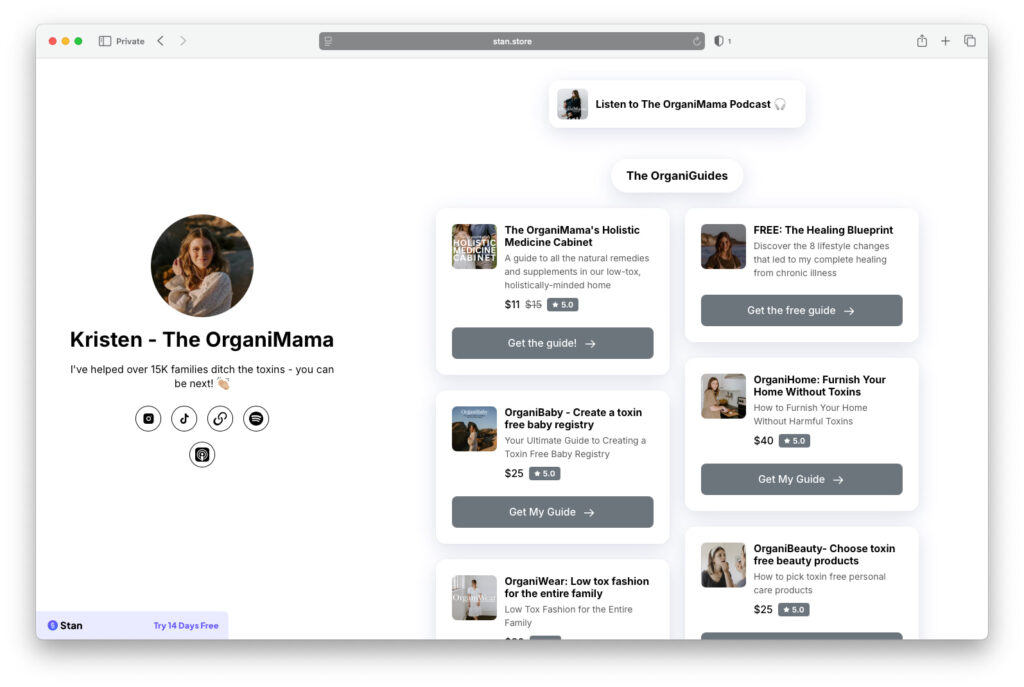Screen dimensions: 1024x687
Task: Reload the page in address bar
Action: click(697, 41)
